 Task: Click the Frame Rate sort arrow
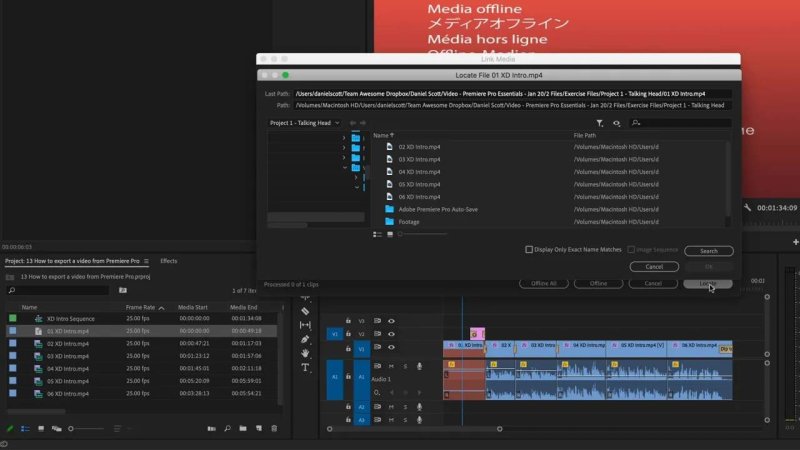[x=161, y=308]
